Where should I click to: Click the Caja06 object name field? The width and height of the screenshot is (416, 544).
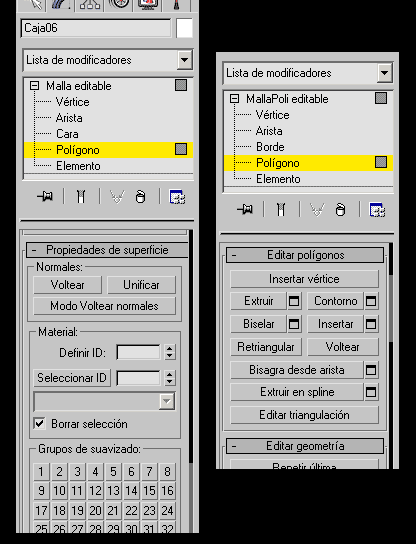[x=96, y=28]
